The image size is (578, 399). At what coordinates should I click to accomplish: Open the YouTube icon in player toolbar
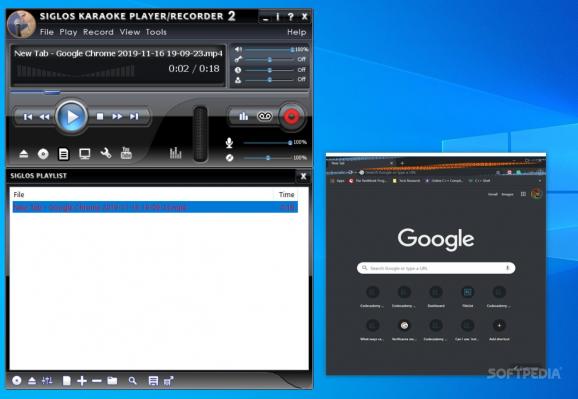pyautogui.click(x=126, y=153)
